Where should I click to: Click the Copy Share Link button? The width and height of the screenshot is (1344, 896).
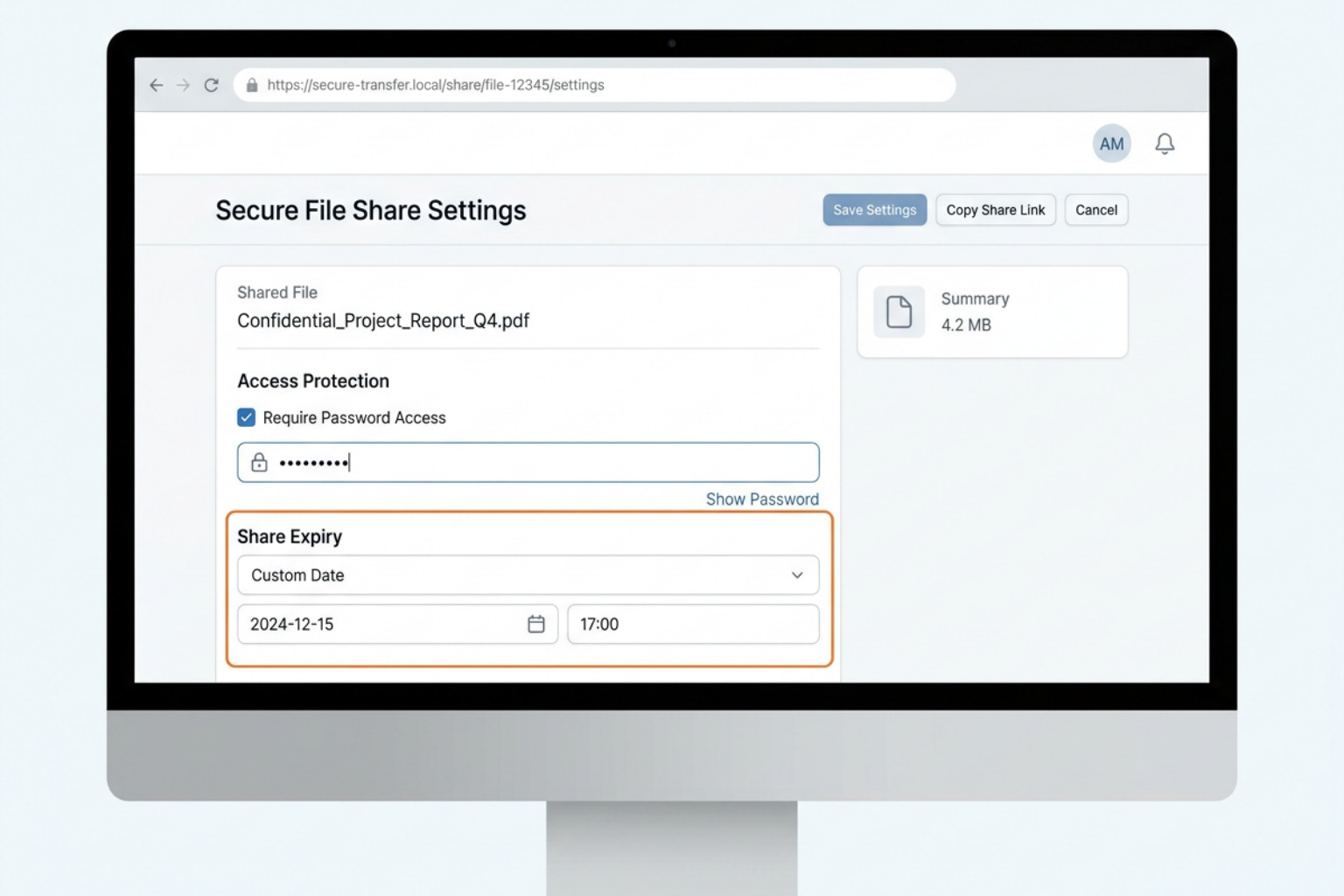tap(996, 210)
